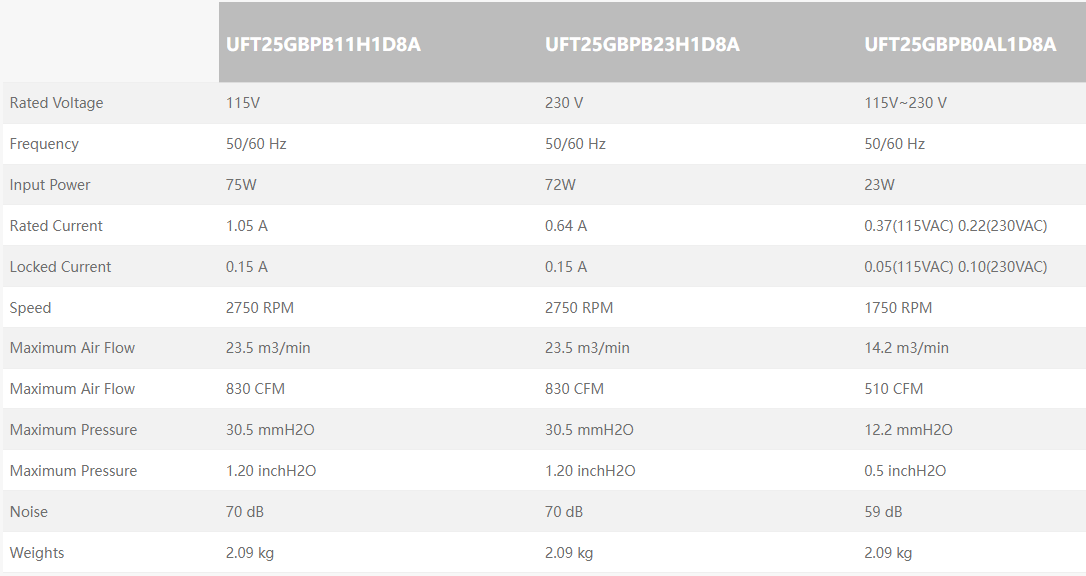Click the 75W input power value
Viewport: 1086px width, 576px height.
241,185
